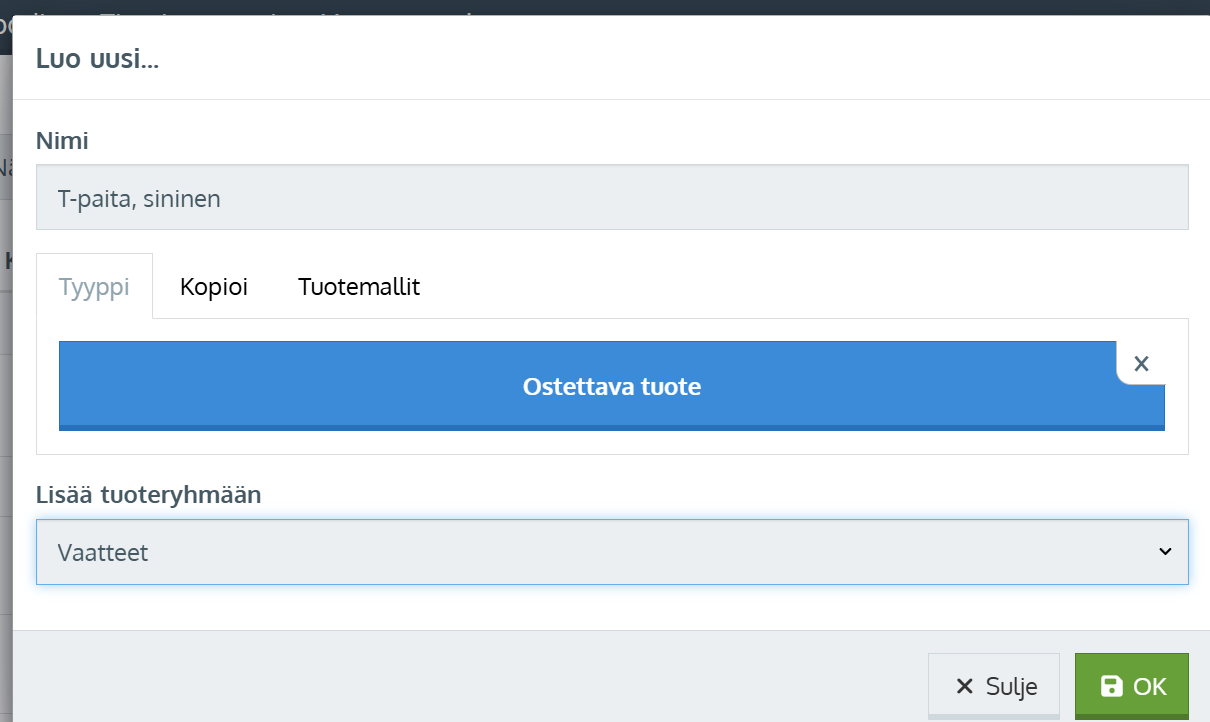The height and width of the screenshot is (722, 1210).
Task: Click the dimmed page strip left of the dialog
Action: (5, 400)
